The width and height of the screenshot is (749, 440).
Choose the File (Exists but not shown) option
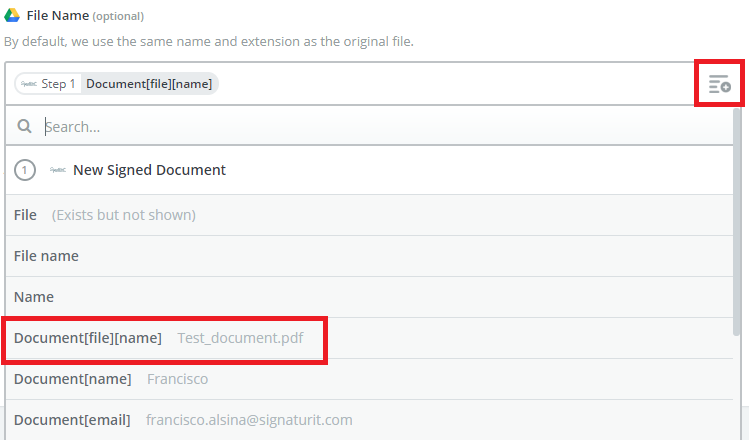[x=369, y=215]
